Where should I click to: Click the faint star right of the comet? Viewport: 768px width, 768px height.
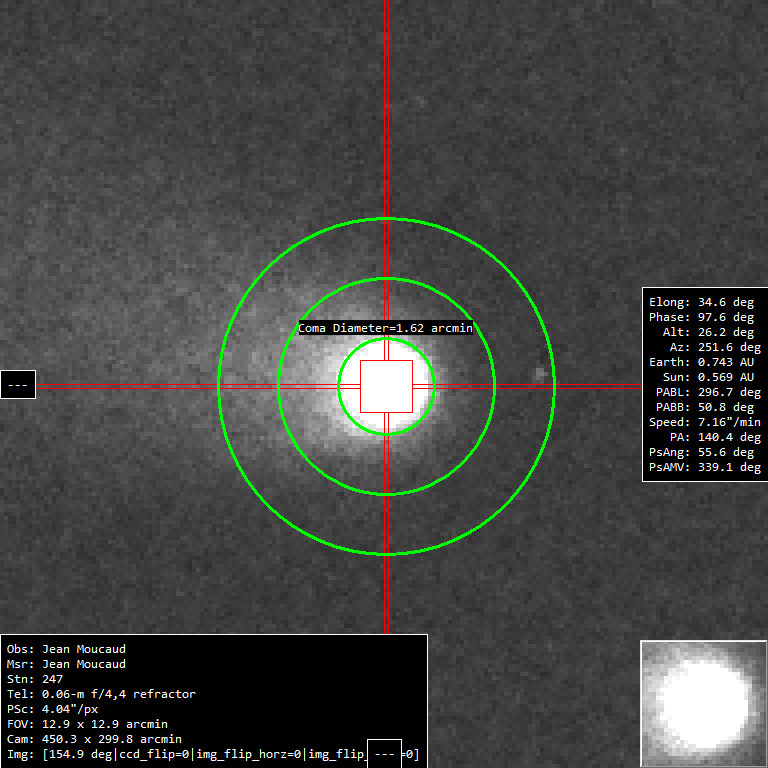[541, 375]
